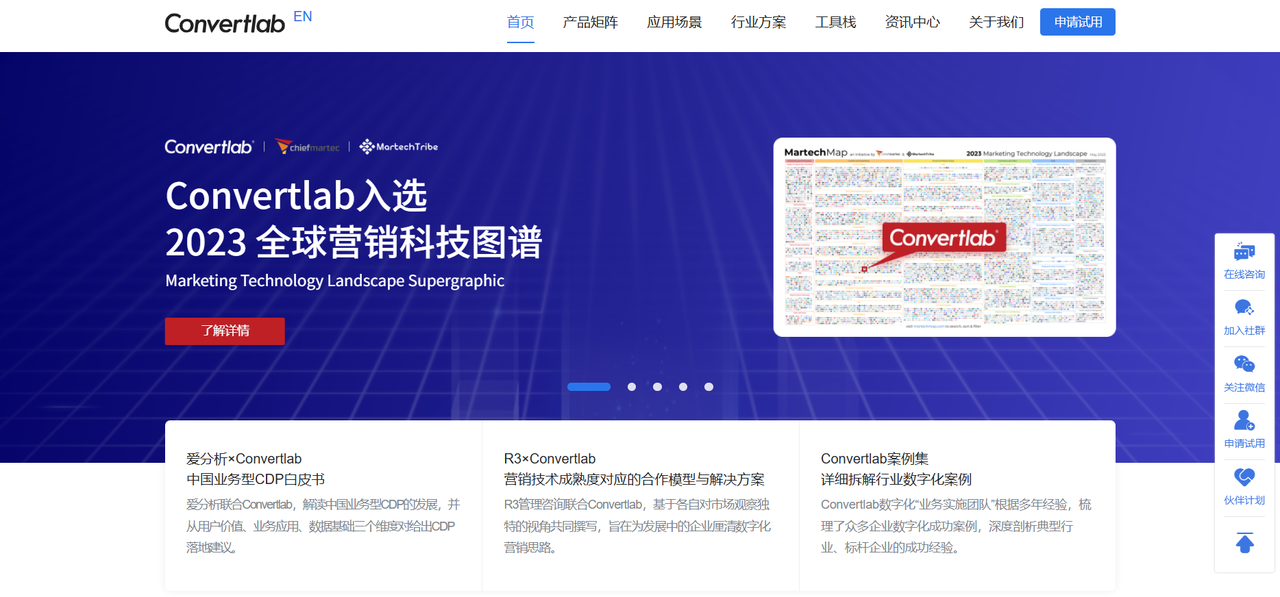Click the blue 申请试用 header button
The height and width of the screenshot is (597, 1280).
coord(1078,22)
